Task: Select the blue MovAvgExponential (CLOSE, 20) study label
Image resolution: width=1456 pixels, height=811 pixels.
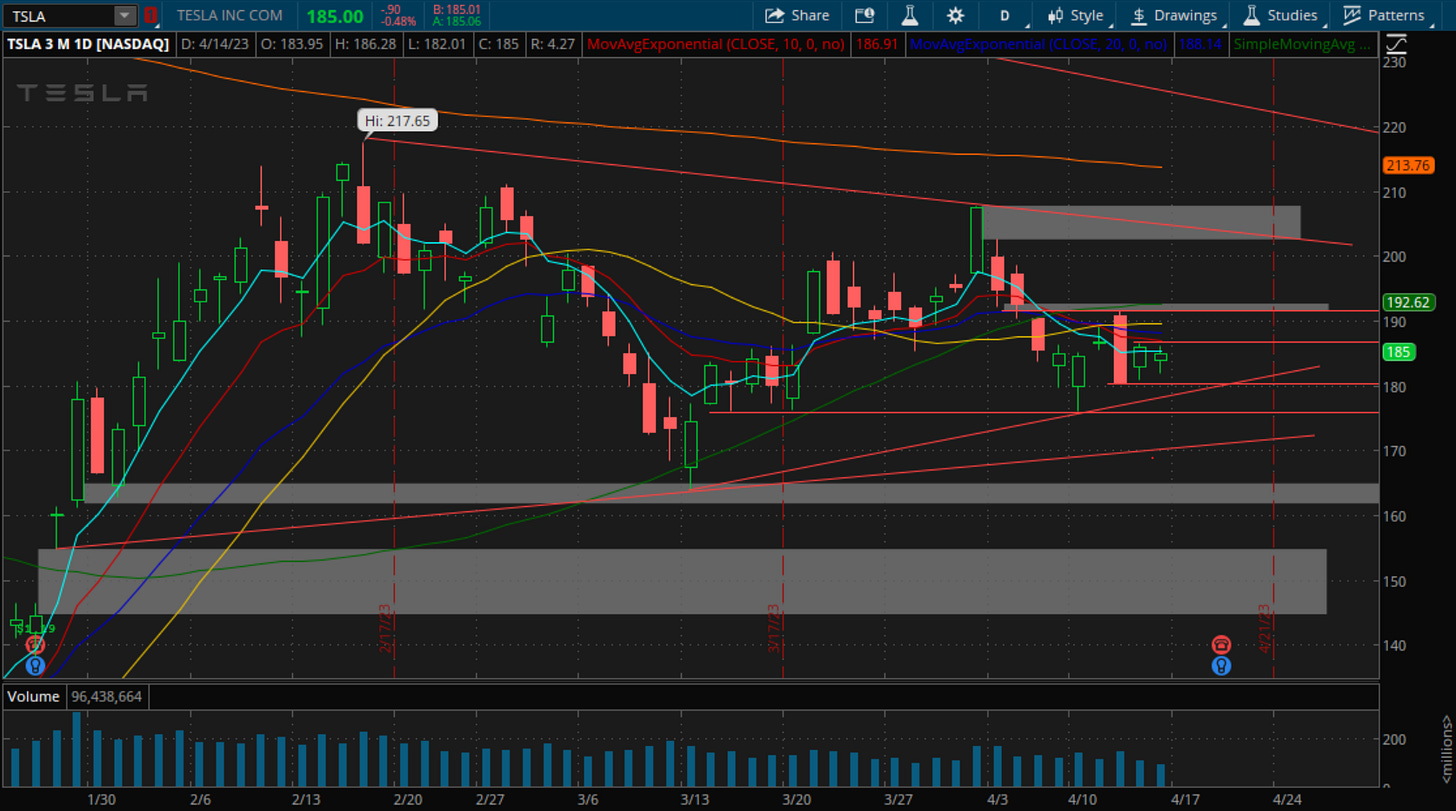Action: click(1039, 44)
